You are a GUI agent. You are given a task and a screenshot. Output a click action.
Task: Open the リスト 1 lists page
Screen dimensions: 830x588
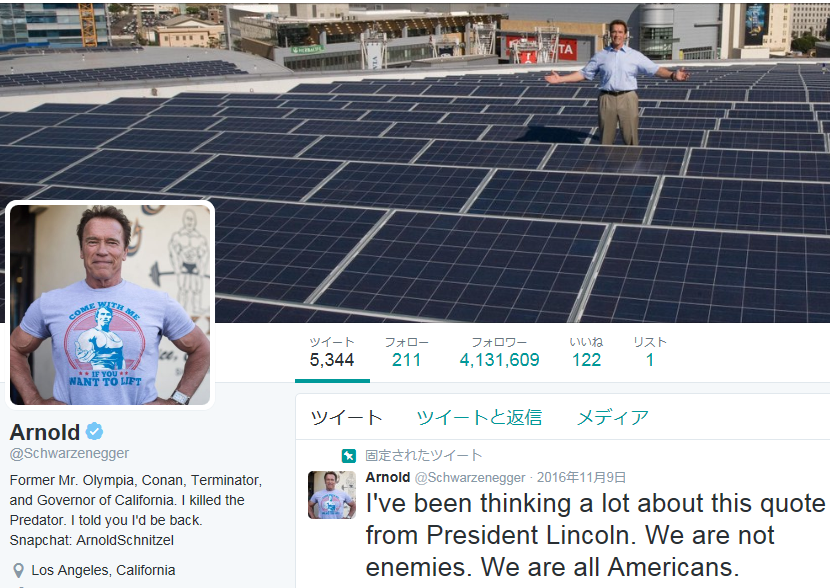(x=650, y=351)
